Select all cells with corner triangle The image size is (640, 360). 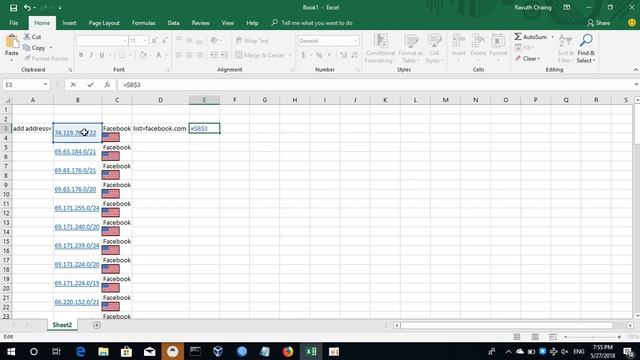coord(7,100)
